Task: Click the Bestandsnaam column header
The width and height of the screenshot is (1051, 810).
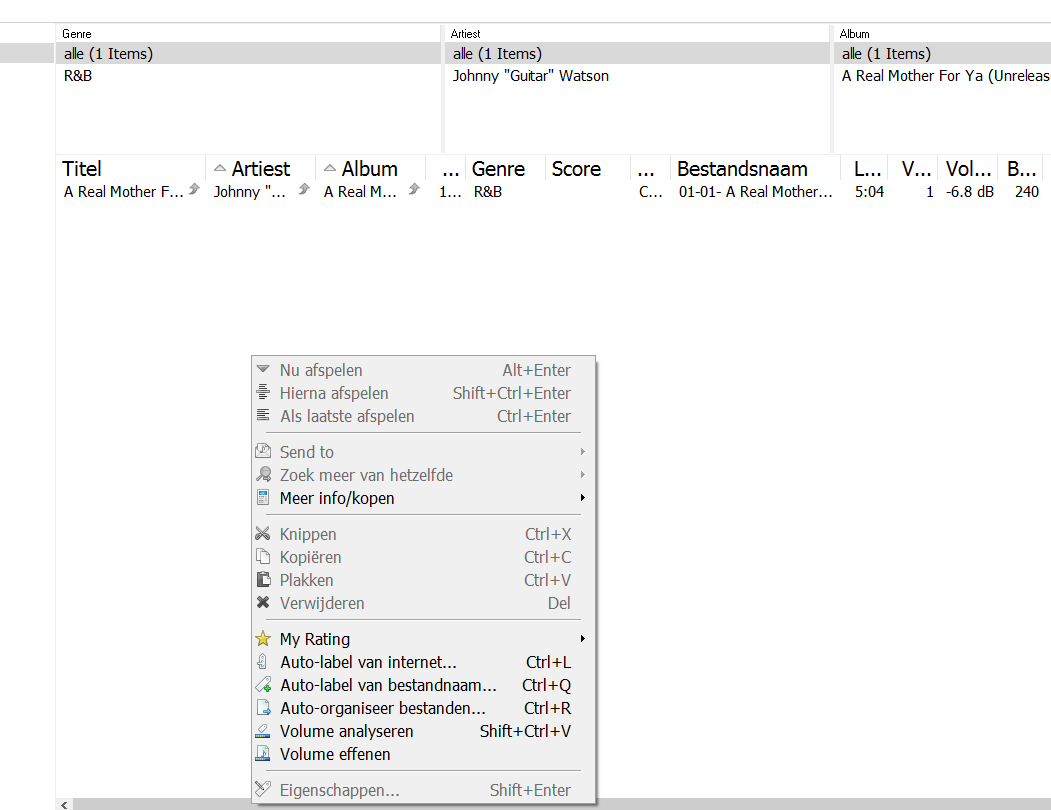Action: 742,169
